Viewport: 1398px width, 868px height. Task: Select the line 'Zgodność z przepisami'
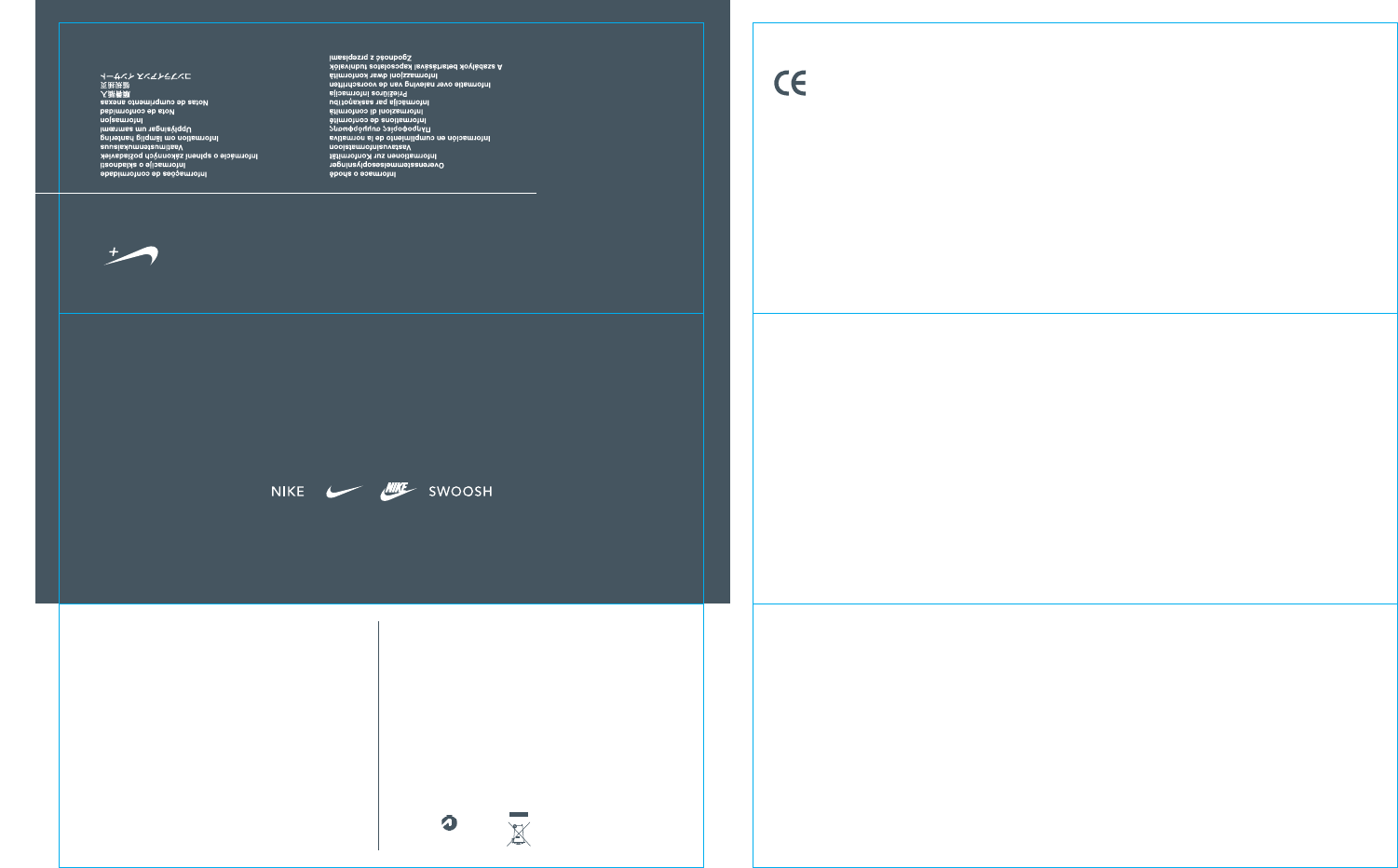370,58
